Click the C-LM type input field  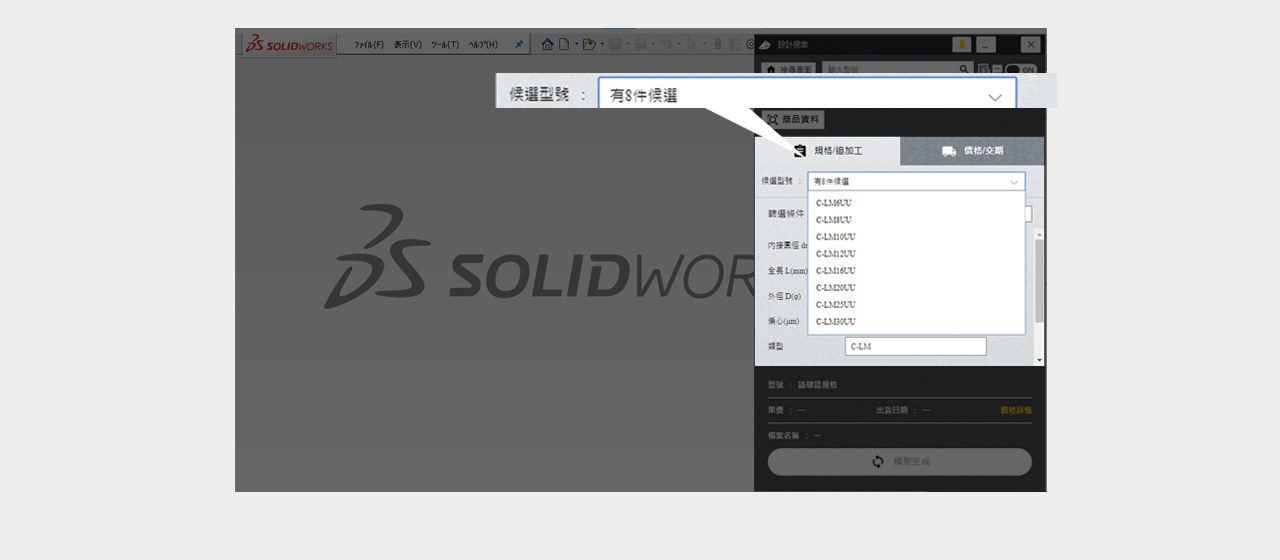click(x=915, y=346)
